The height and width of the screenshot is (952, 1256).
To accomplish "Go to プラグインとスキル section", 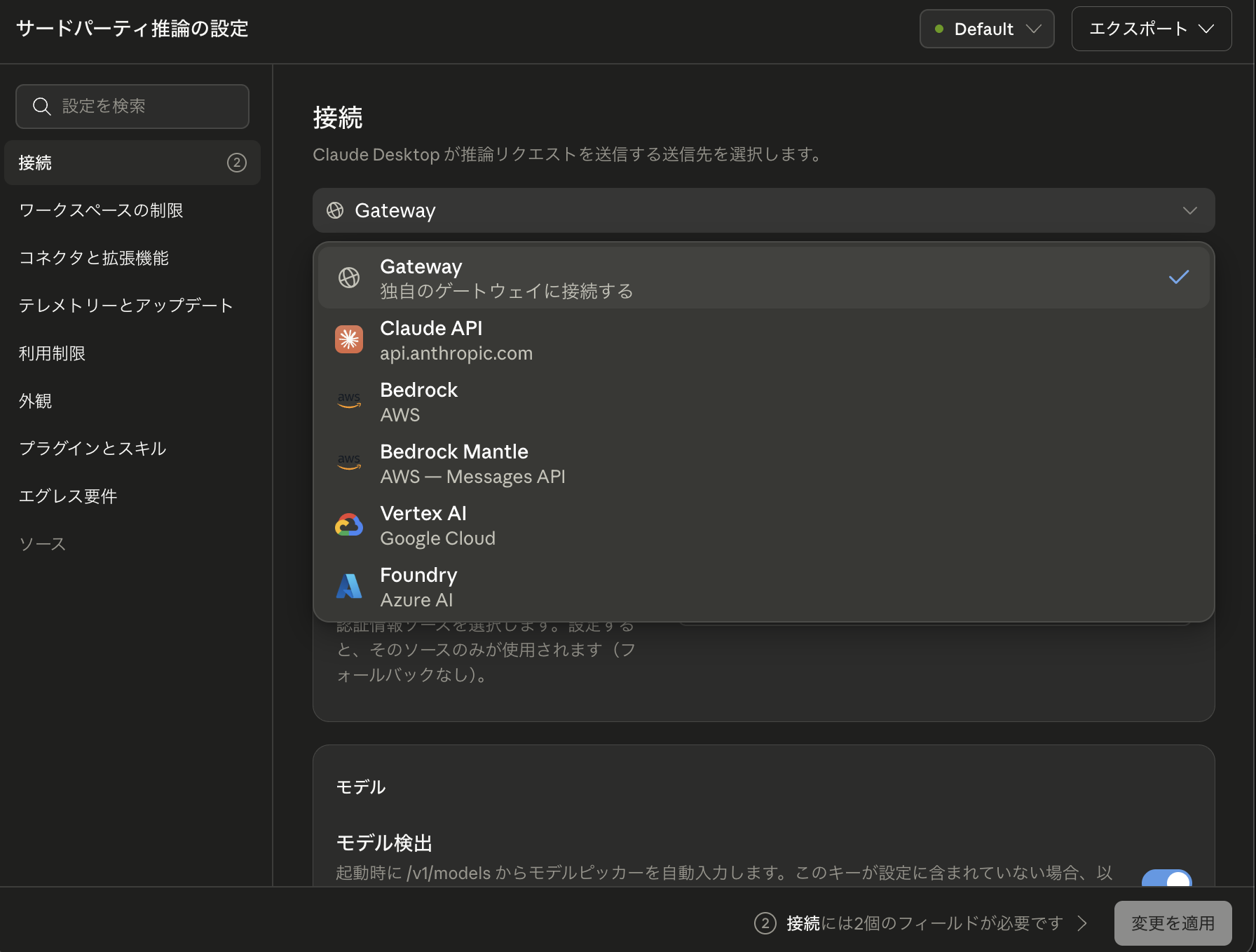I will click(x=132, y=449).
